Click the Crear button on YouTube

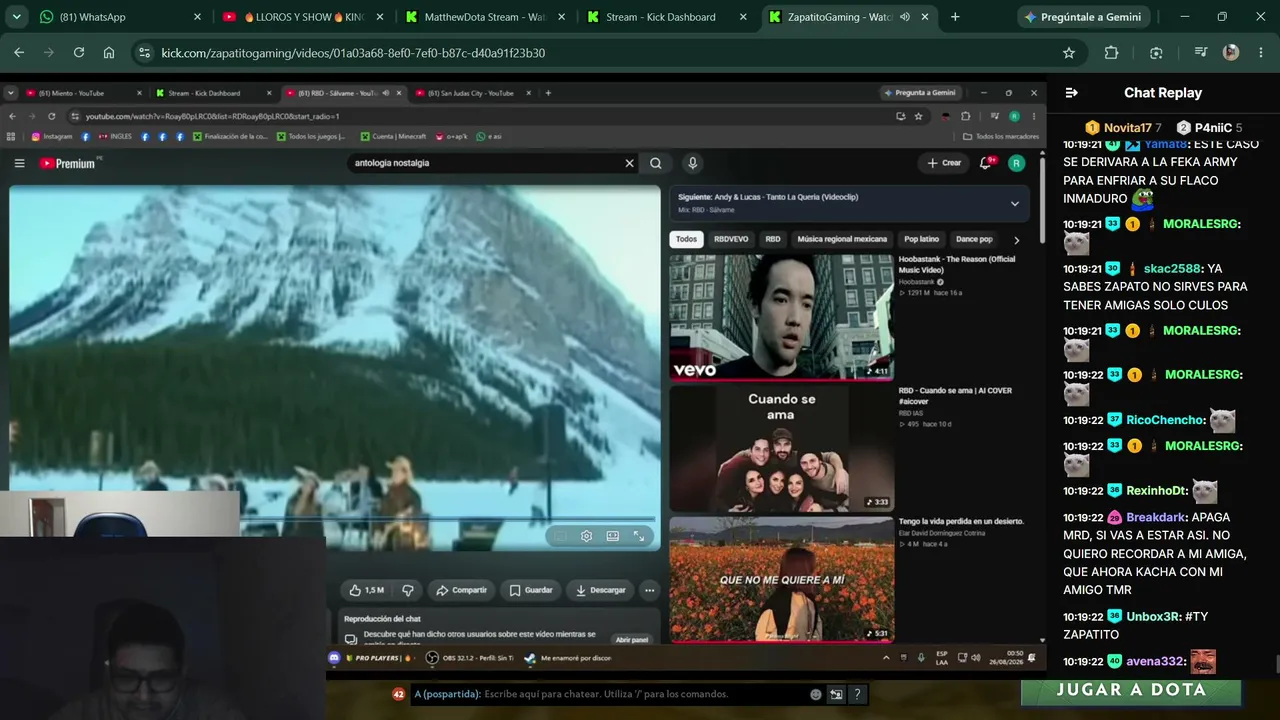pos(944,163)
